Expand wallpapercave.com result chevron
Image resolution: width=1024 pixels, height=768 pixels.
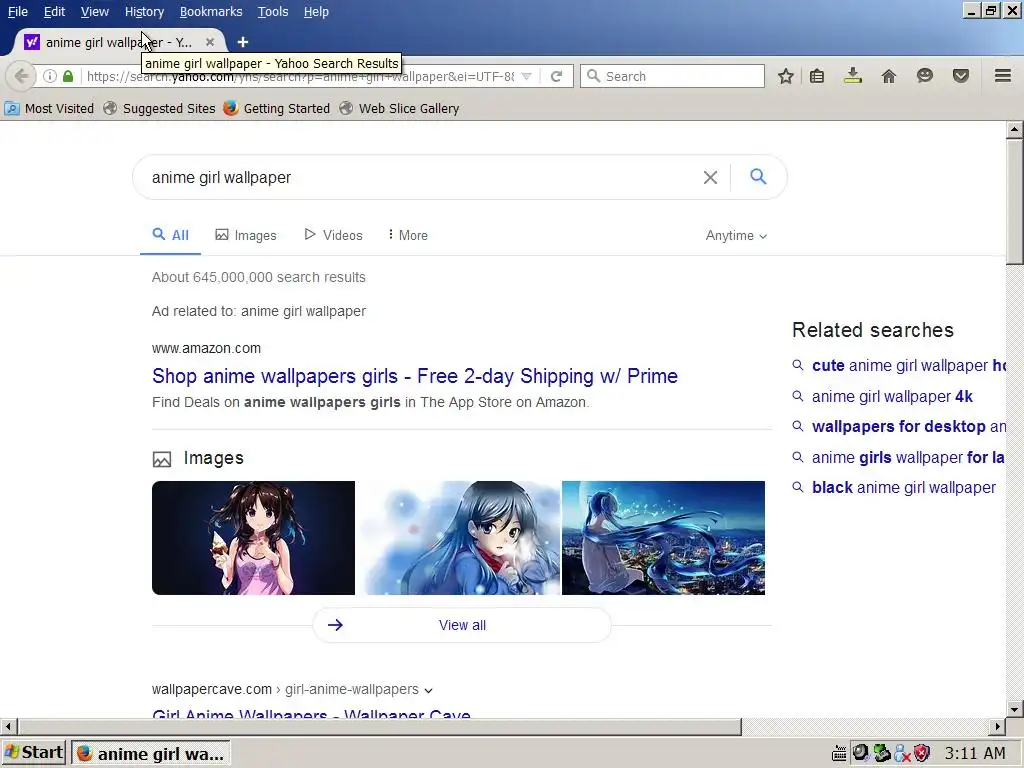click(x=428, y=690)
